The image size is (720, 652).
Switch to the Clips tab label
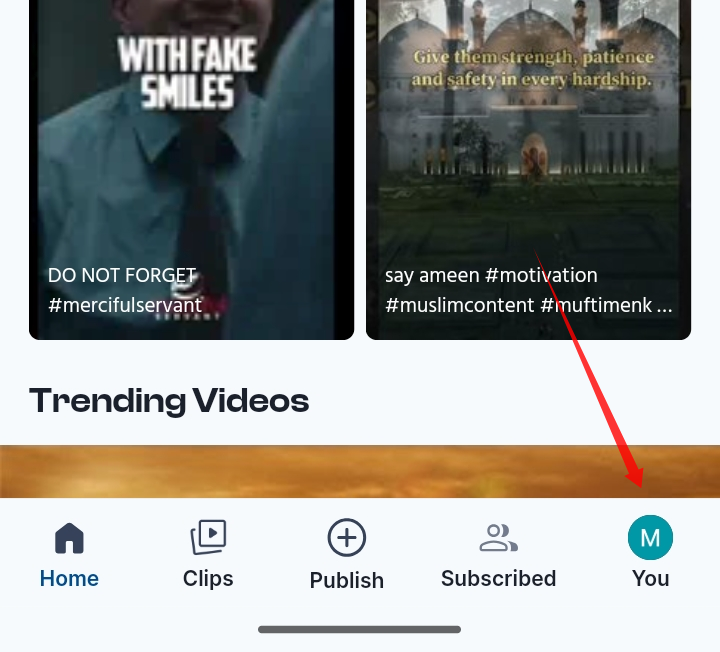click(208, 578)
